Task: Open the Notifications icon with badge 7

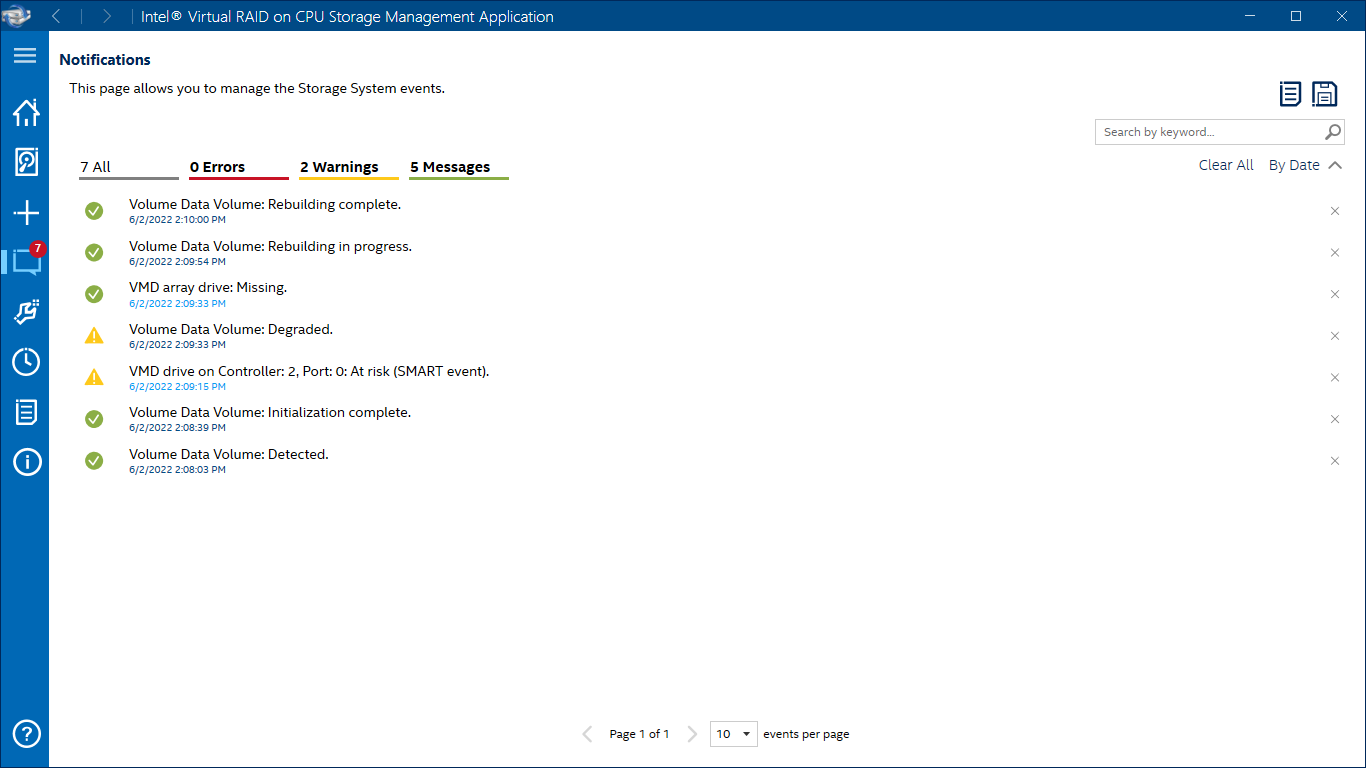Action: 26,260
